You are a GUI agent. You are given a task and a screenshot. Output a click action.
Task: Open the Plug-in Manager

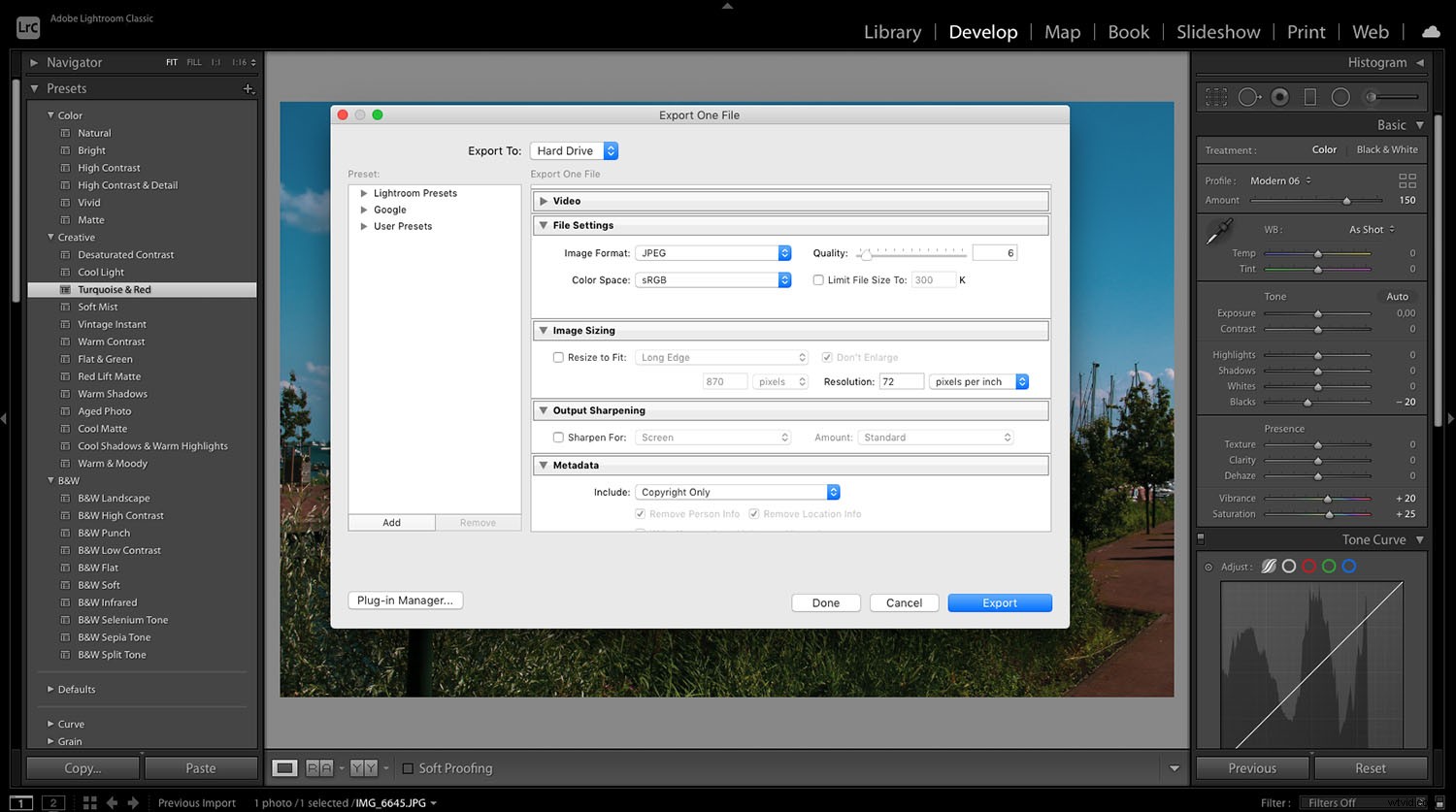[x=405, y=601]
